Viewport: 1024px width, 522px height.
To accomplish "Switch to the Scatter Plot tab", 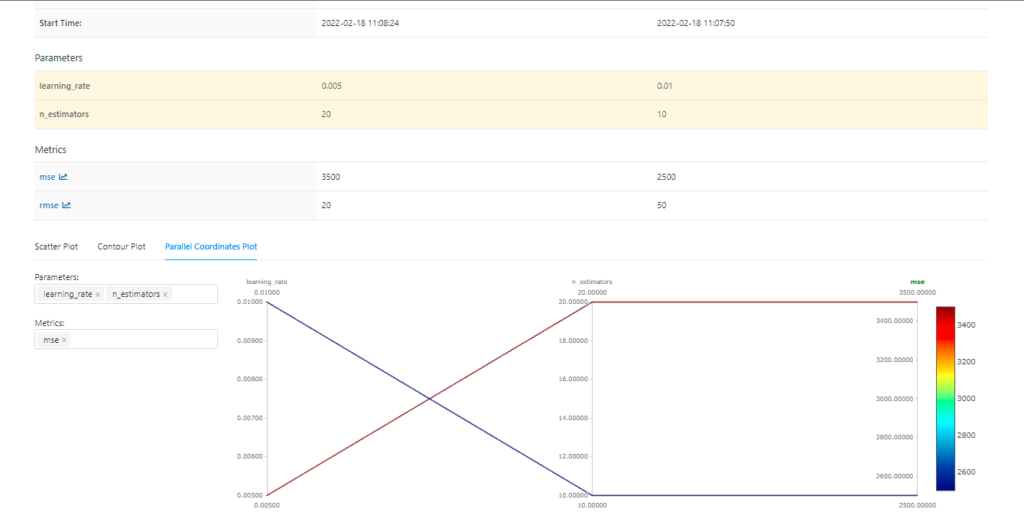I will click(56, 246).
